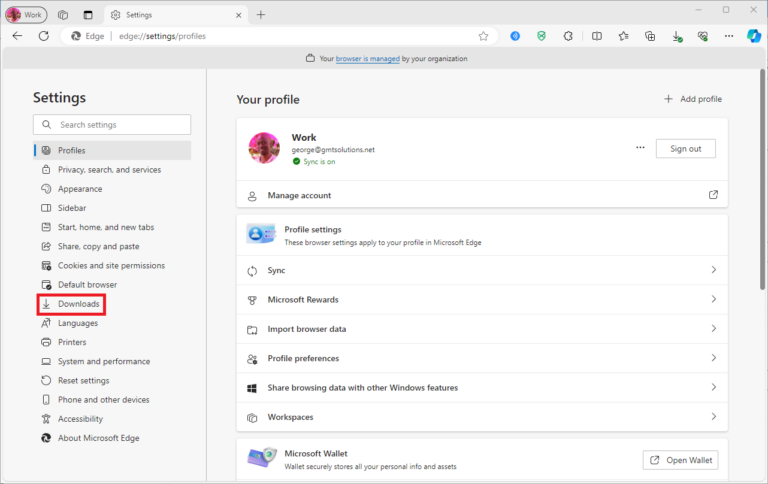Click the Work profile picture
The width and height of the screenshot is (768, 484).
(x=264, y=147)
